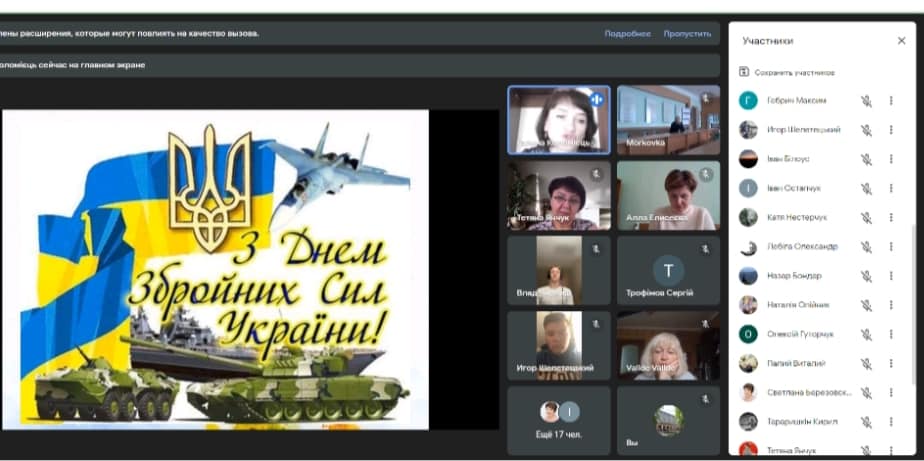924x461 pixels.
Task: Click the green Г avatar of Гобрин Максим
Action: click(748, 101)
